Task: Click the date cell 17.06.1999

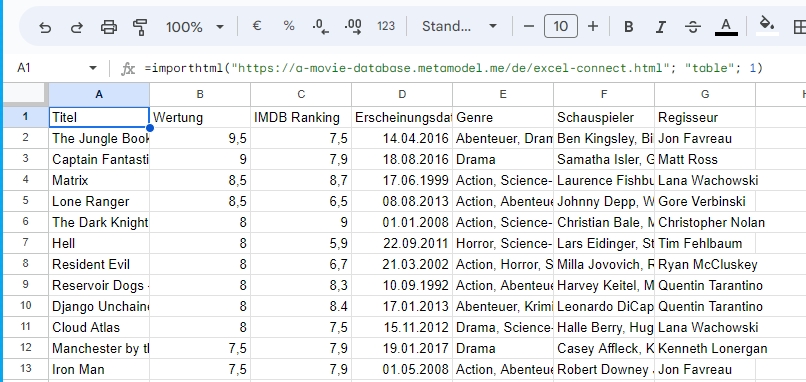Action: point(402,180)
